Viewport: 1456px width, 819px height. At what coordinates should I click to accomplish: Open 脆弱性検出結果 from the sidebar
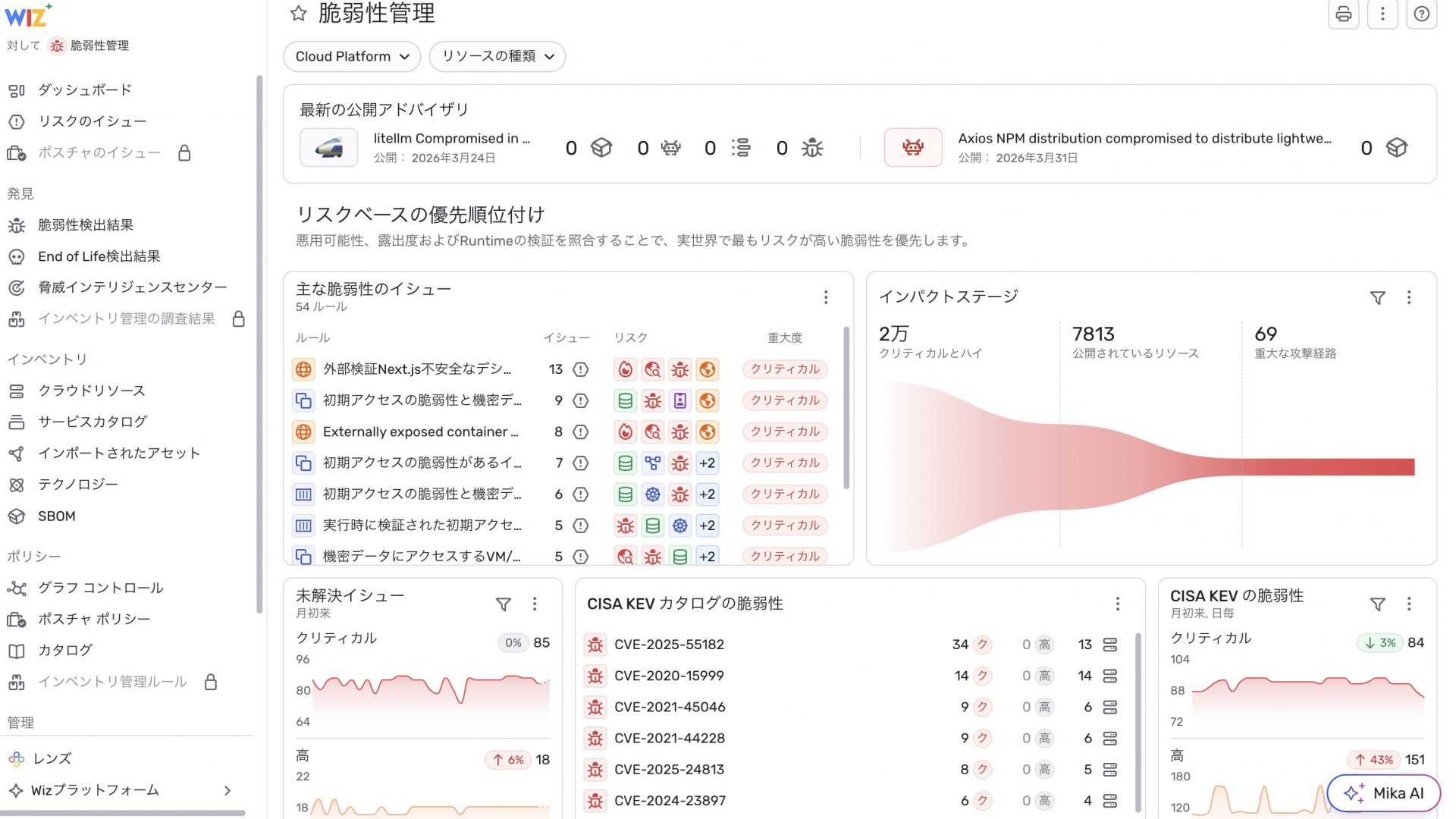pyautogui.click(x=86, y=225)
